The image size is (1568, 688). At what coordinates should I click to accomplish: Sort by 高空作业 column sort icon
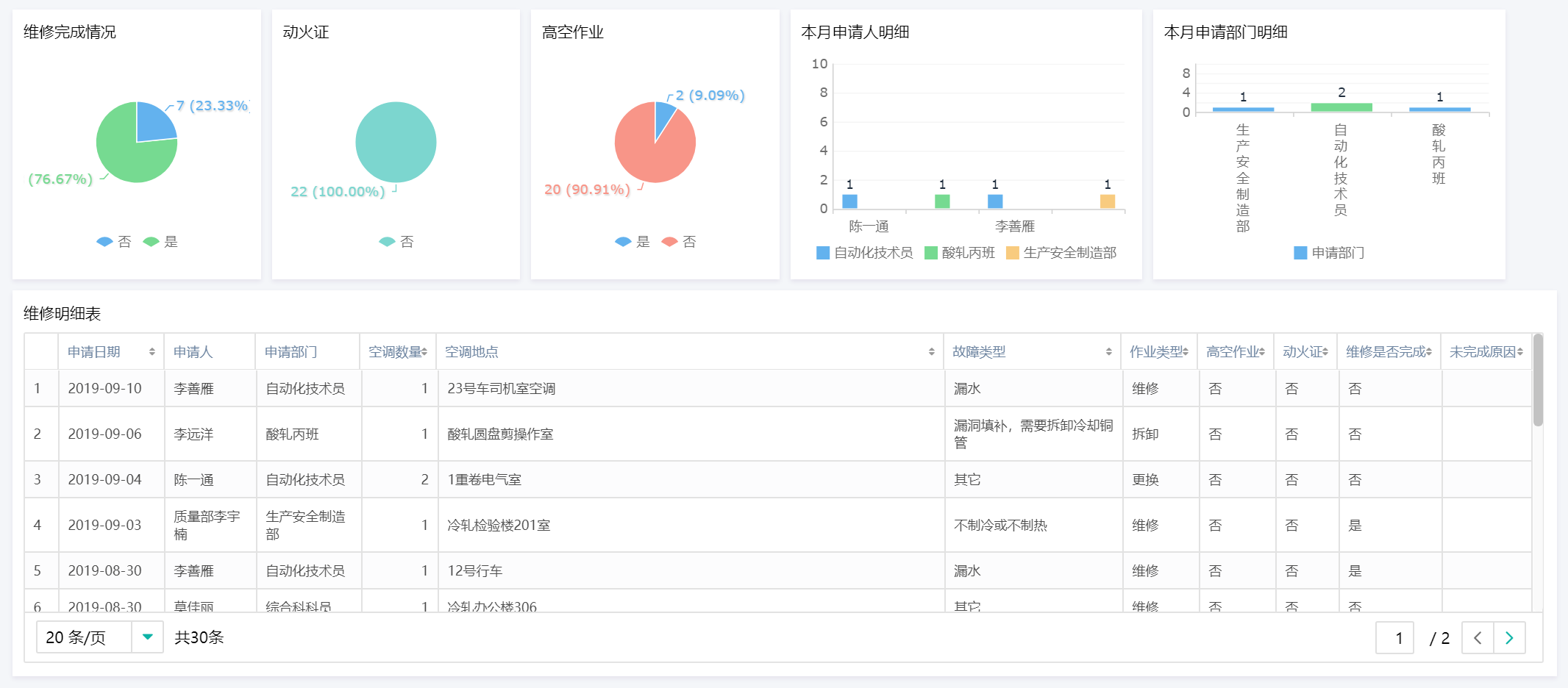coord(1262,352)
